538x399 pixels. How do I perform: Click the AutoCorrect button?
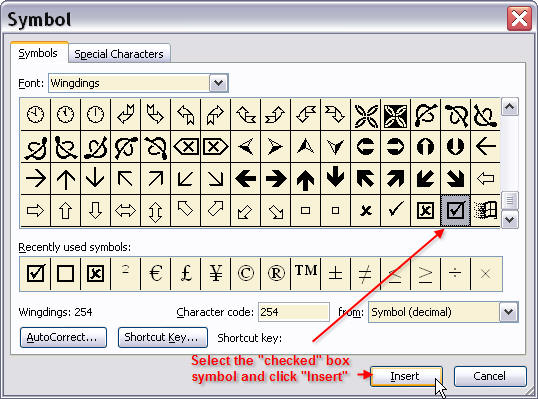63,337
